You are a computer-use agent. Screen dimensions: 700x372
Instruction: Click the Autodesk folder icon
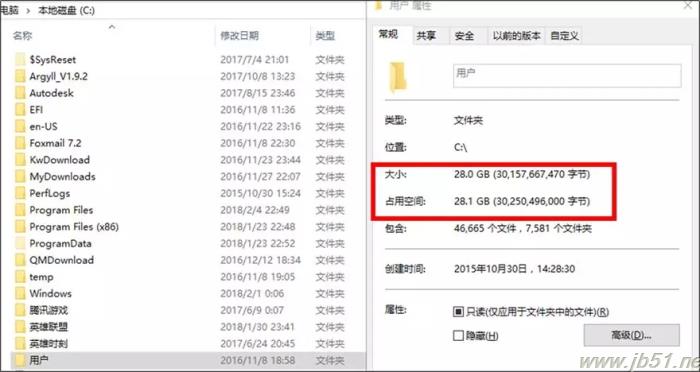point(20,93)
